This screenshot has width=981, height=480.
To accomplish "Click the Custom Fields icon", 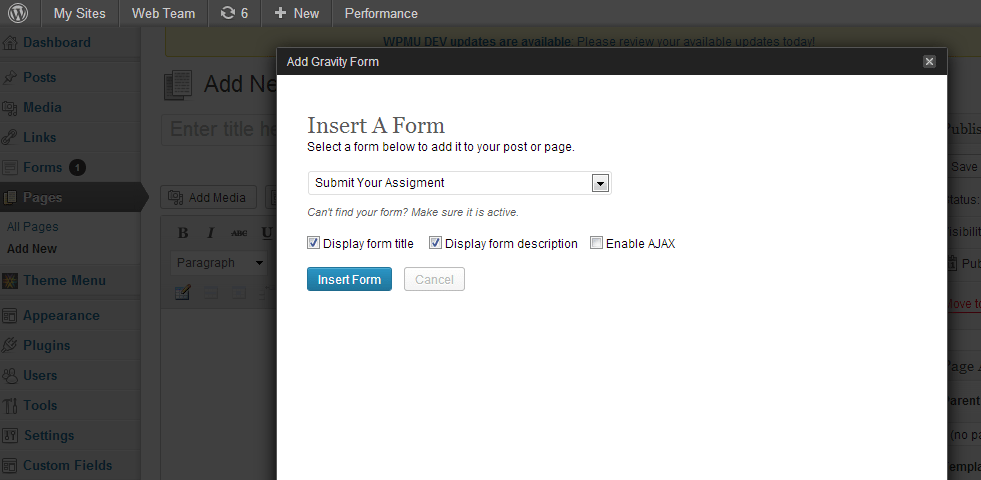I will click(x=9, y=466).
